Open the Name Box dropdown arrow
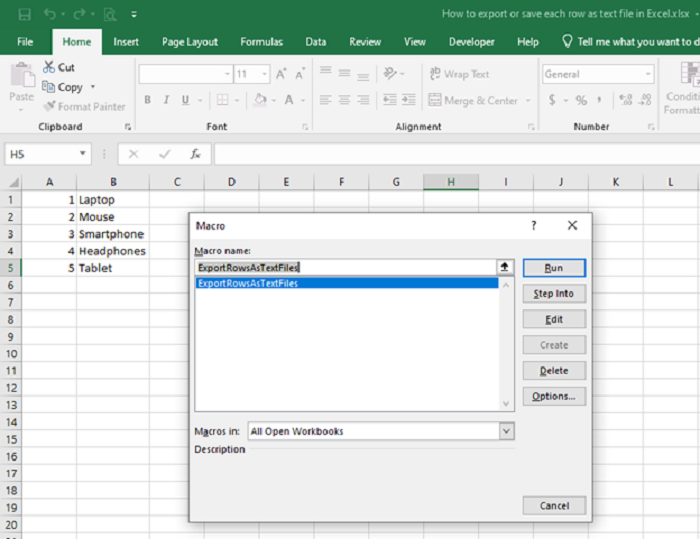The image size is (700, 539). [x=83, y=155]
